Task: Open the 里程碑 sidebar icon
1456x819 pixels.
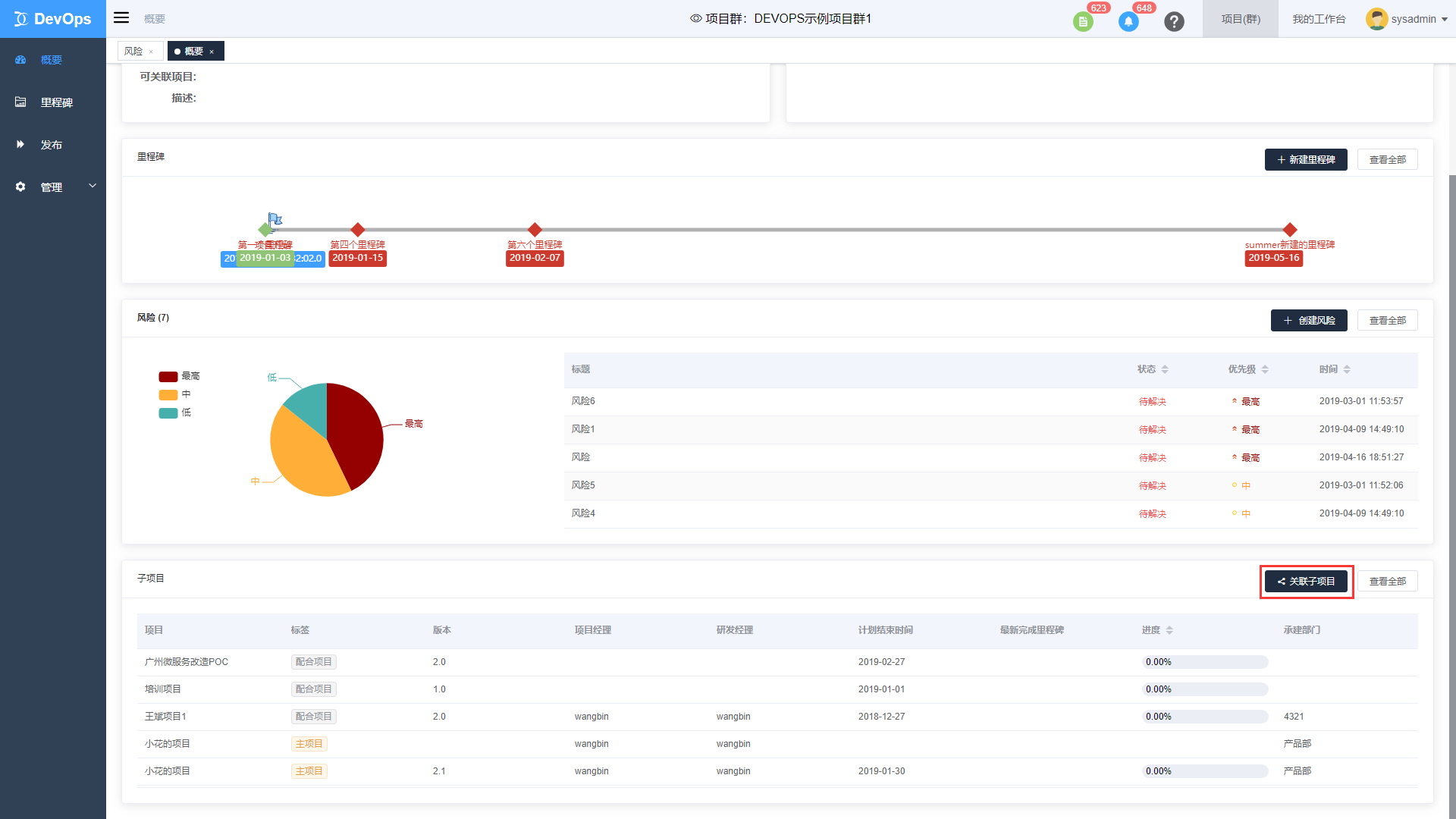Action: pos(20,102)
